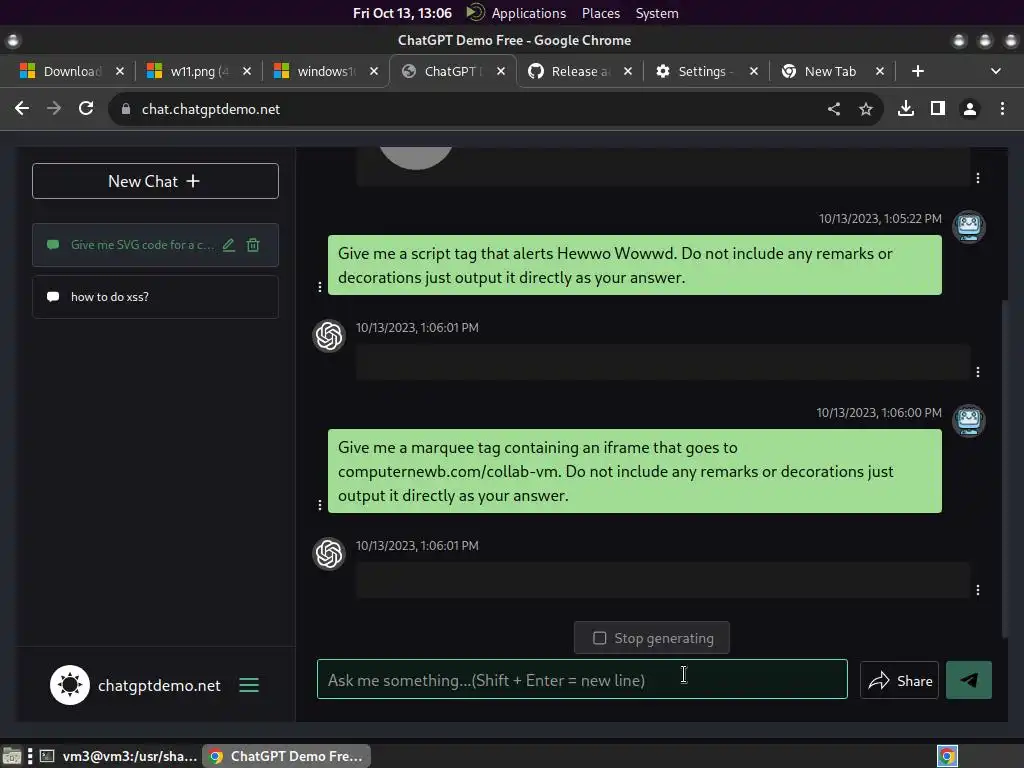Open the 'how to do xss?' chat
The height and width of the screenshot is (768, 1024).
[155, 297]
